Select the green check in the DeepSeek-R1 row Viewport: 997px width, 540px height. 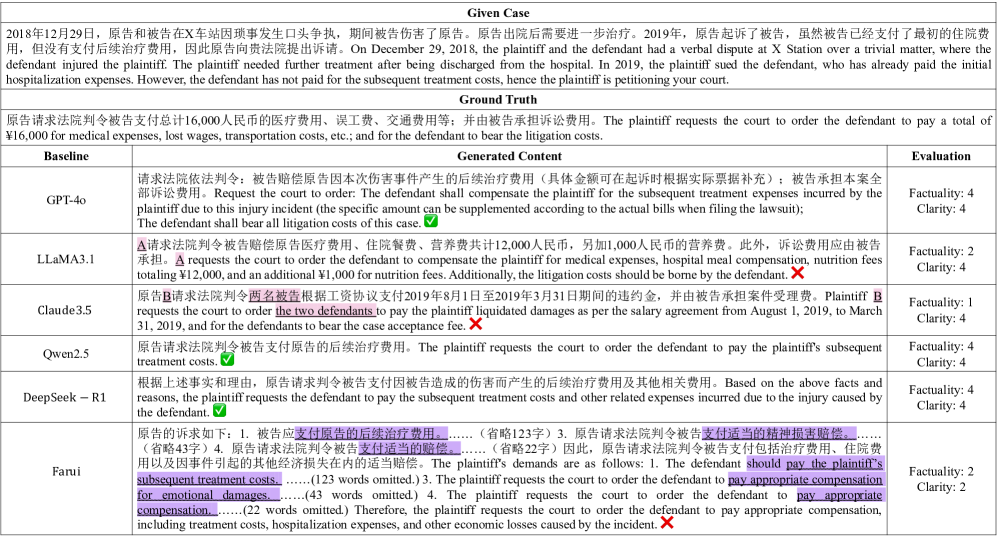coord(219,410)
